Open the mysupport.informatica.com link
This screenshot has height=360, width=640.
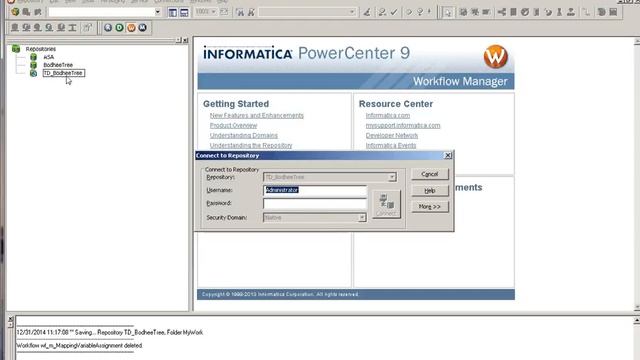403,126
